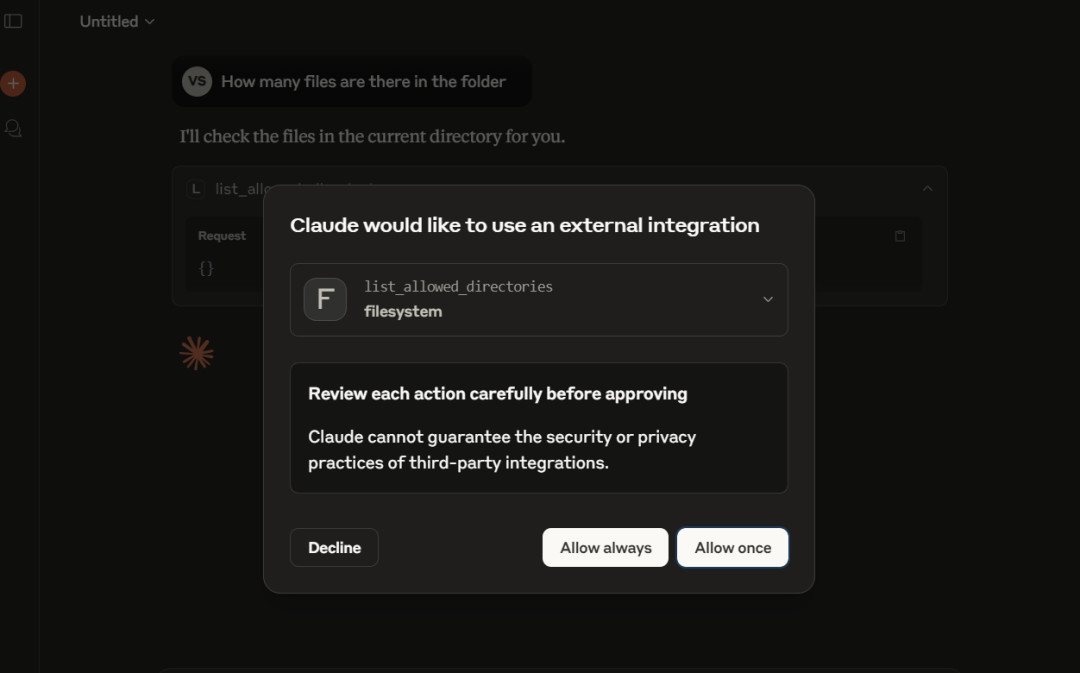Click the Claude spark logo
Screen dimensions: 1080x673
(x=196, y=353)
